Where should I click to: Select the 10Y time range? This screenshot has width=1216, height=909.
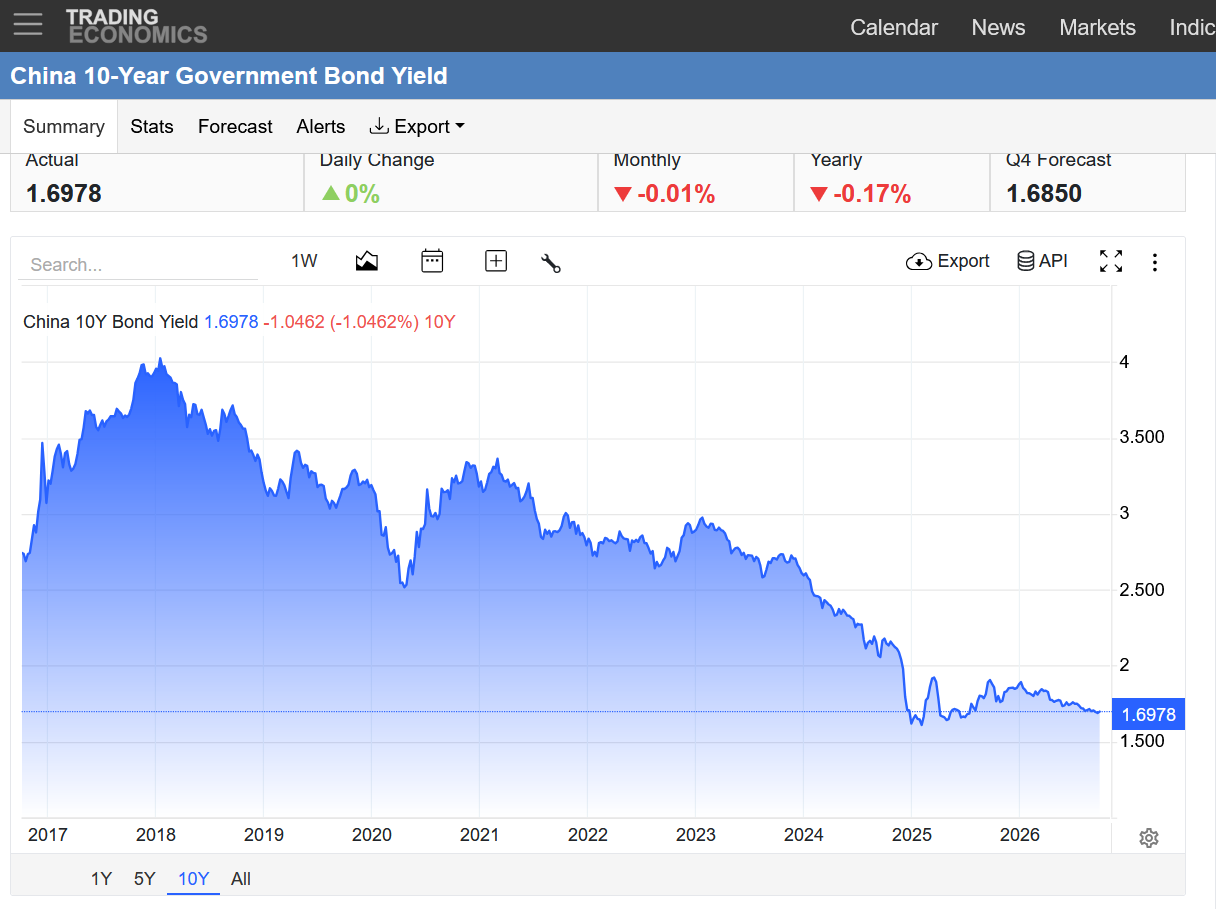click(x=193, y=879)
